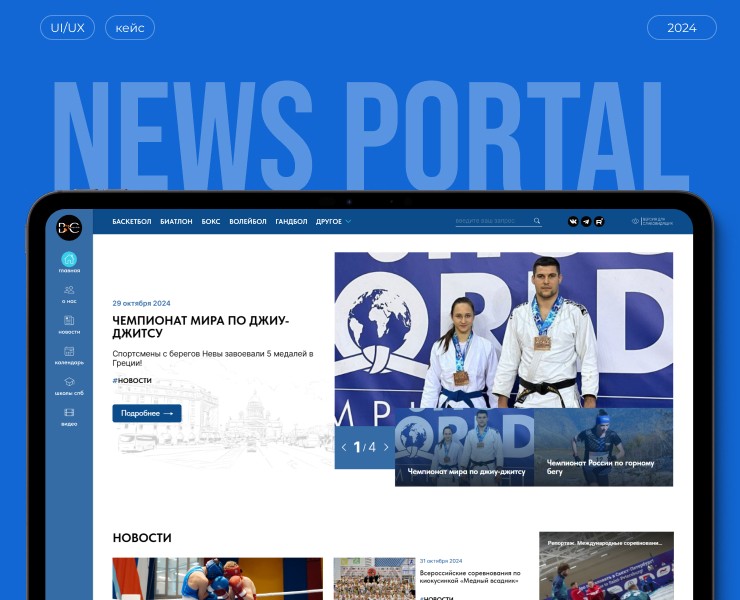Open the news icon in sidebar
740x600 pixels.
coord(69,321)
